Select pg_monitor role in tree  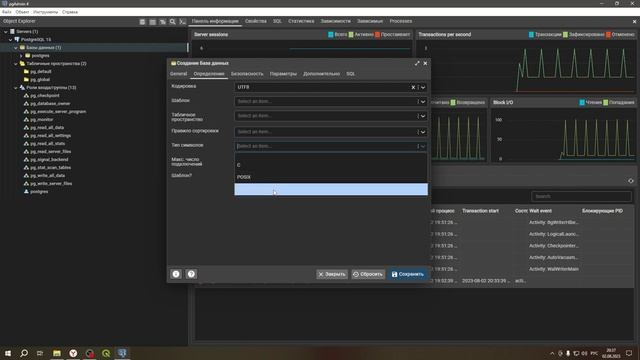pyautogui.click(x=42, y=120)
